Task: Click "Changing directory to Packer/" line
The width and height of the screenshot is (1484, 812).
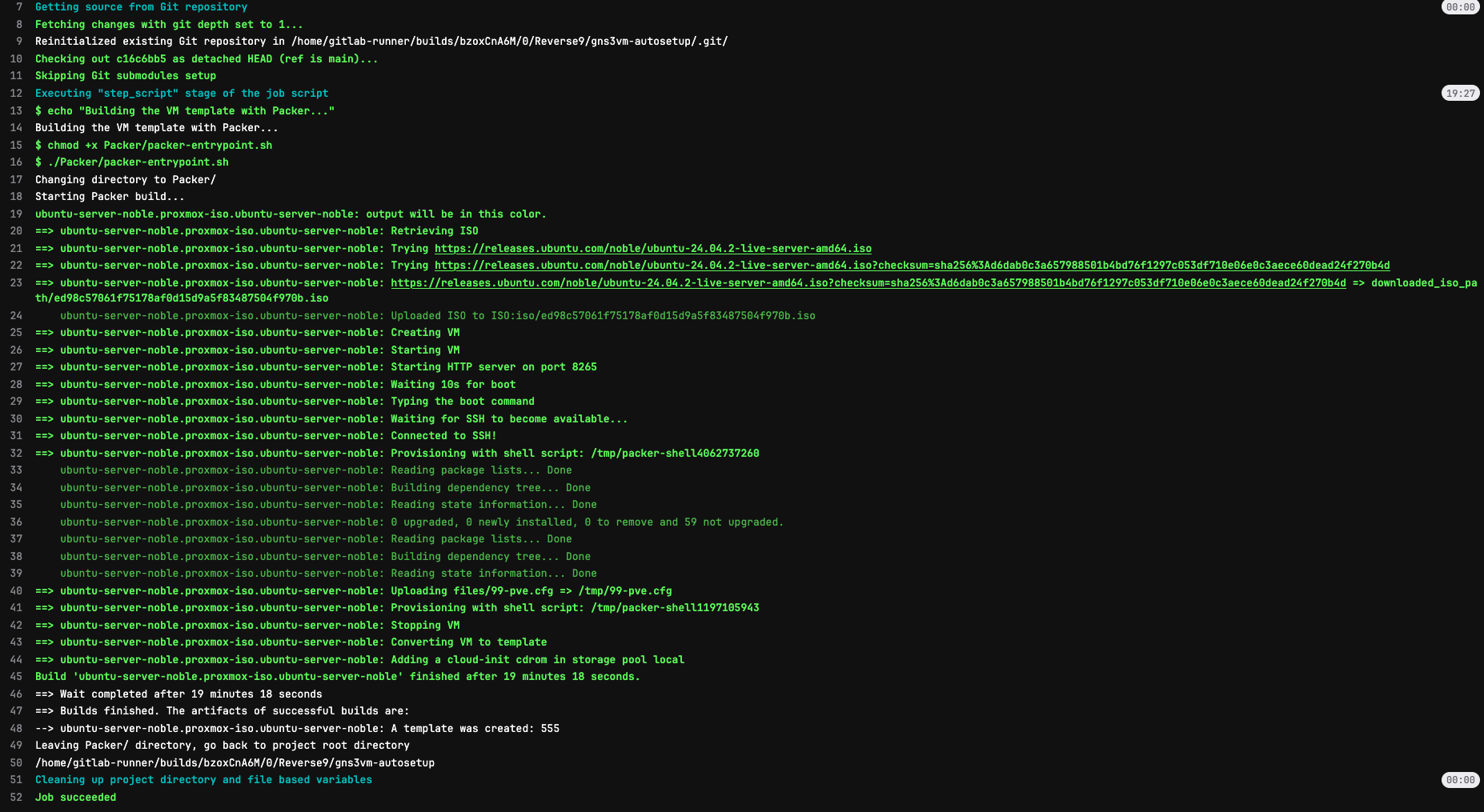Action: click(126, 180)
